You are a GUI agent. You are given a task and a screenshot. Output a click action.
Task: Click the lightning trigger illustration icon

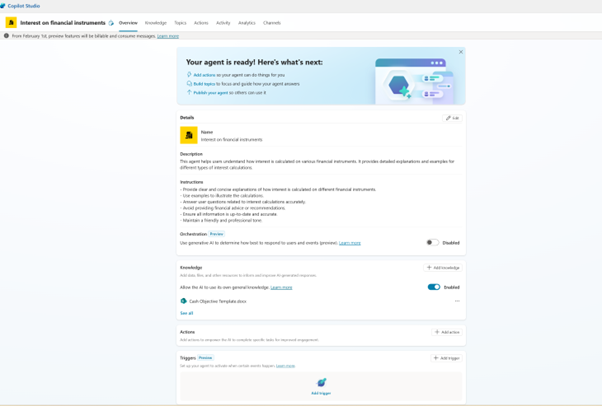(321, 382)
